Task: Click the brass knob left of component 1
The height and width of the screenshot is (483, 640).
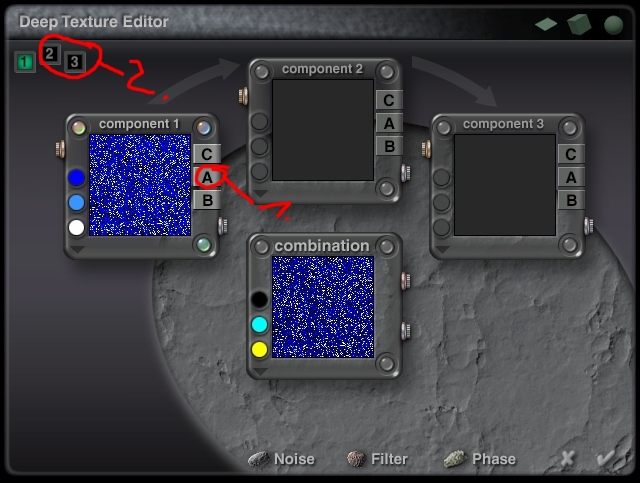Action: pyautogui.click(x=60, y=149)
